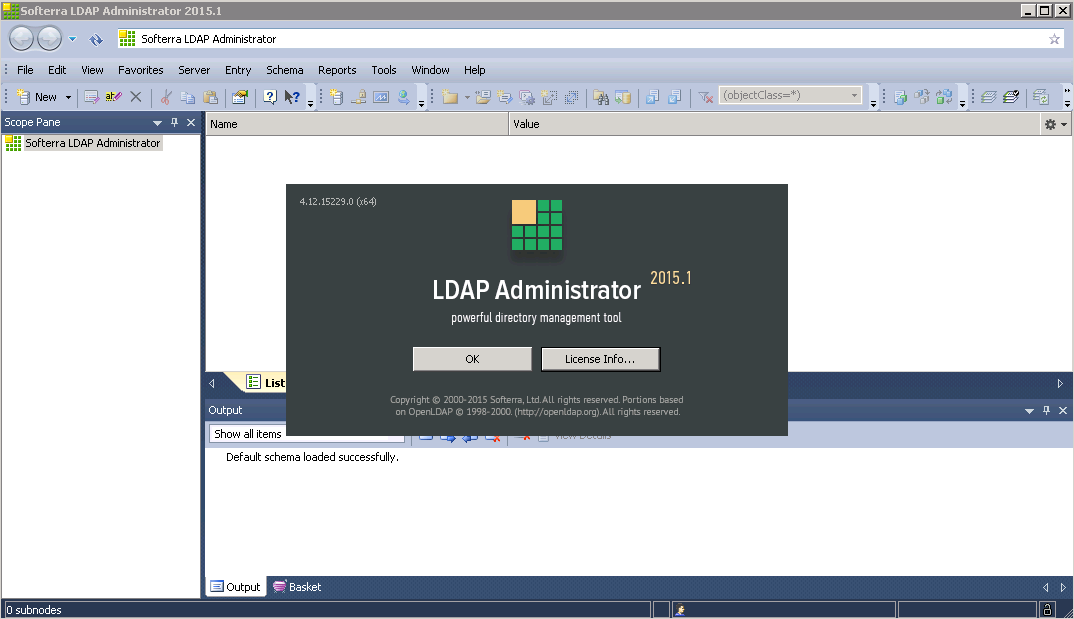Open the Scope Pane options dropdown arrow

pos(157,123)
